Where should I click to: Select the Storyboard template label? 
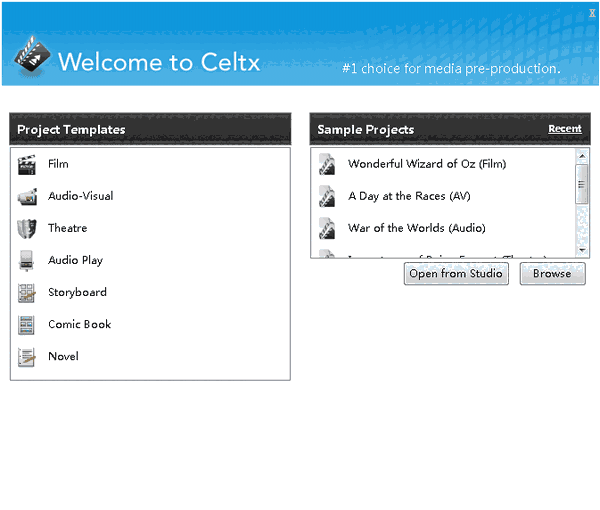[77, 293]
